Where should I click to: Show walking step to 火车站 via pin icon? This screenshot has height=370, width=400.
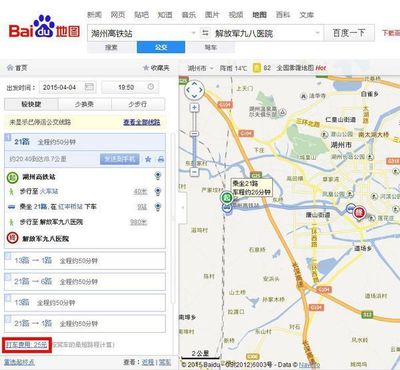tap(158, 191)
